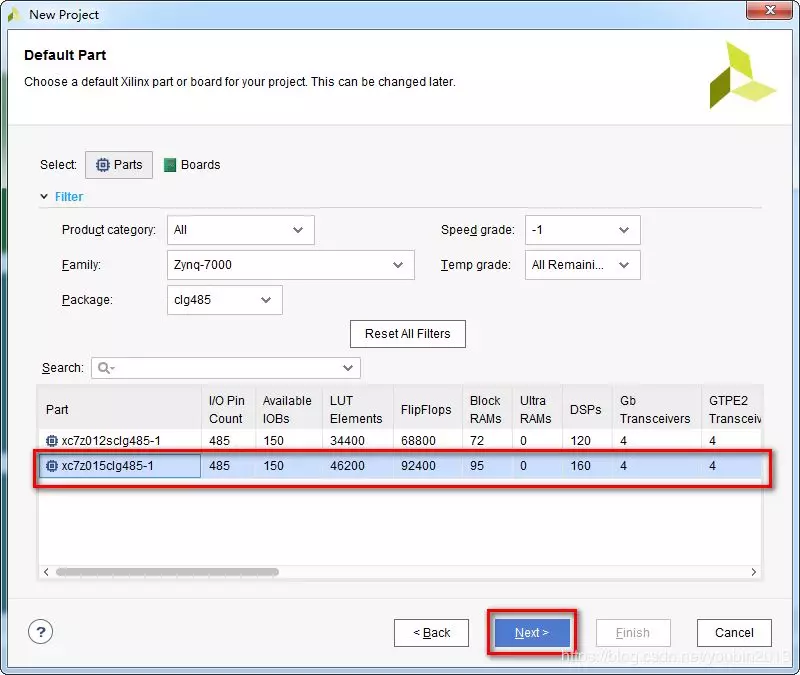Open help with the question mark icon

(40, 632)
